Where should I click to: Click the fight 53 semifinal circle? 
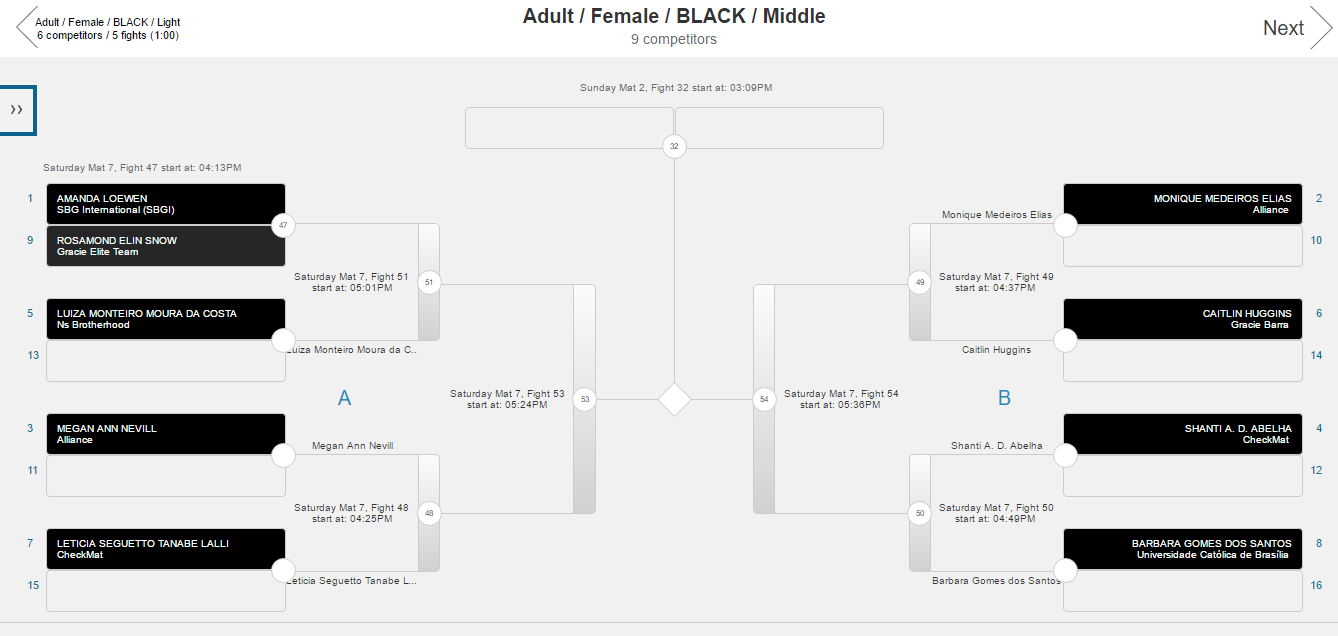point(585,399)
